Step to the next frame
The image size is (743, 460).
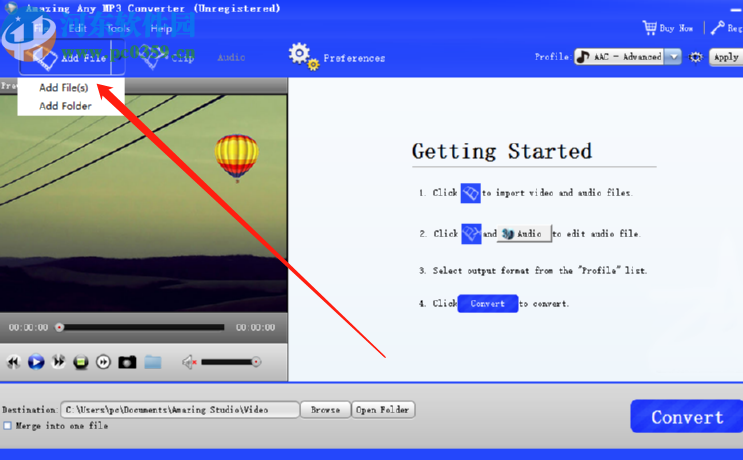pos(103,362)
